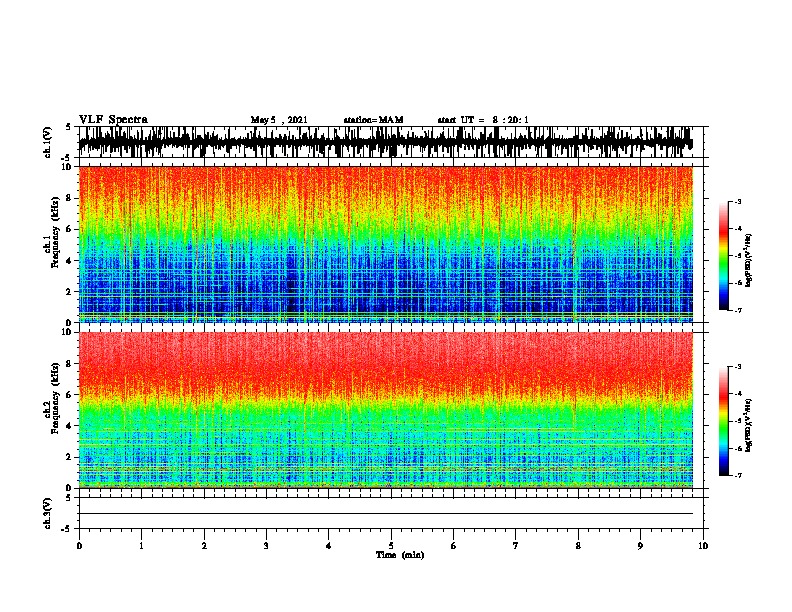This screenshot has height=612, width=792.
Task: Click the "ch.1(V)" vertical axis label
Action: pos(48,142)
